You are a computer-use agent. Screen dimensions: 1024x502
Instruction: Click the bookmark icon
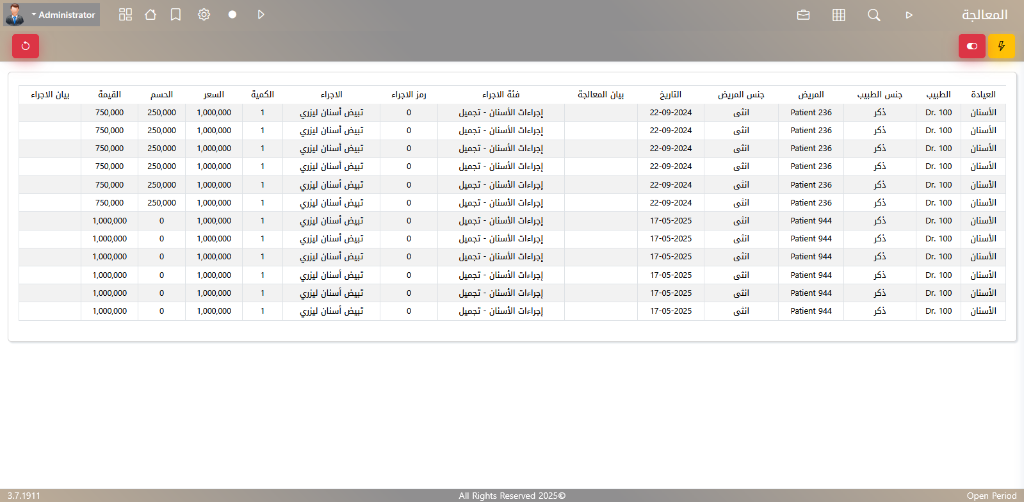[x=176, y=15]
